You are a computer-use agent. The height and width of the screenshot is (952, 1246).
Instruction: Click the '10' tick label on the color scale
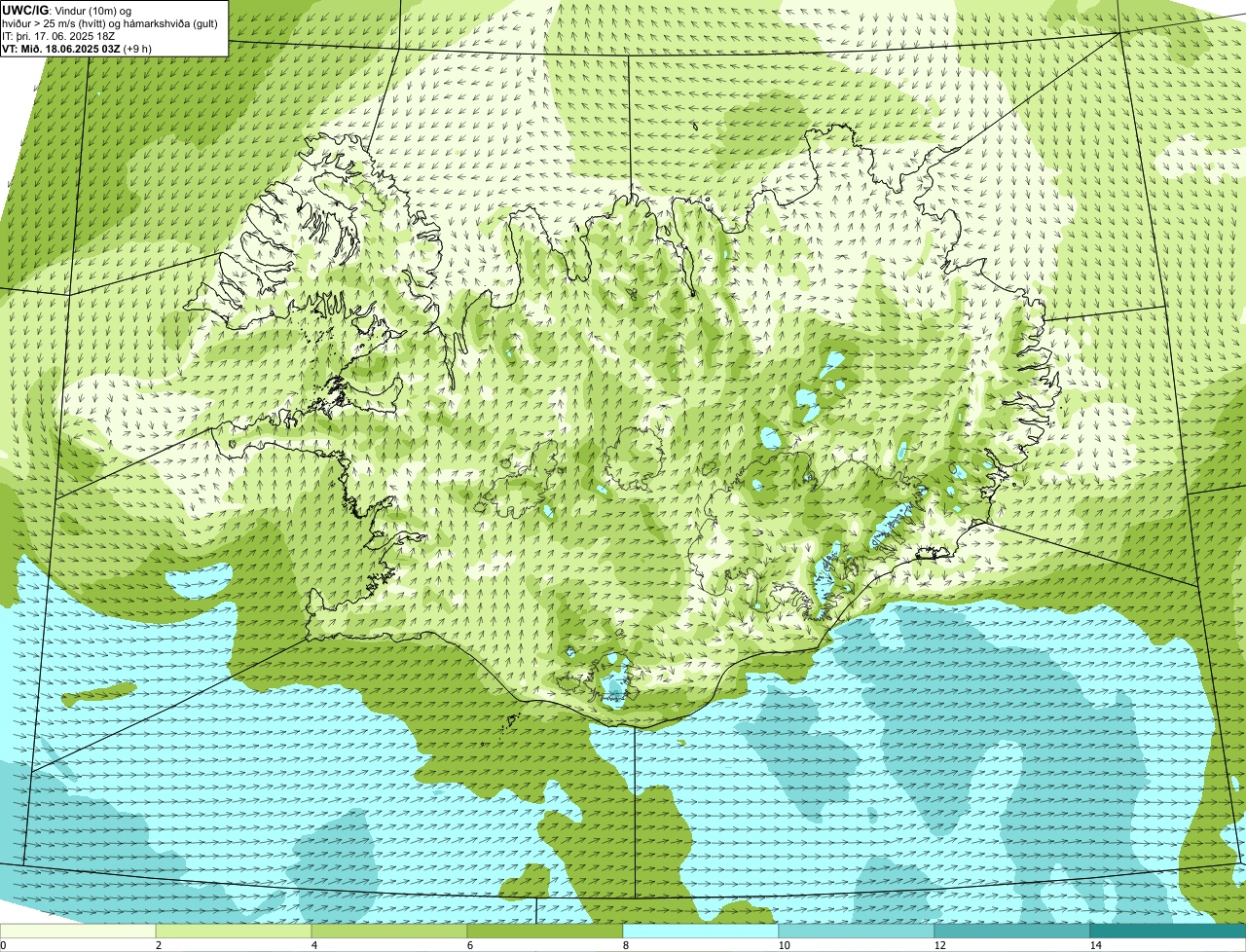[784, 945]
